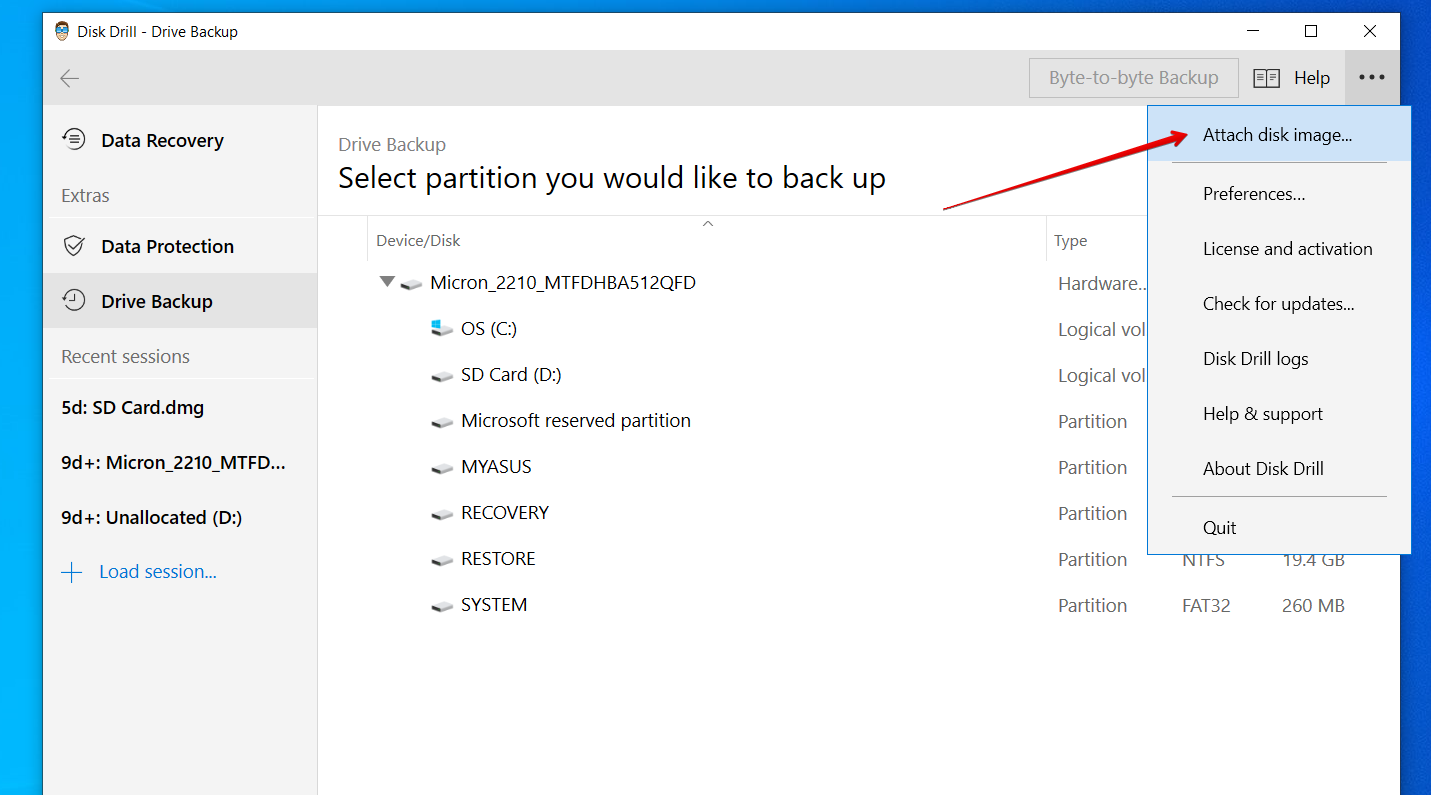The height and width of the screenshot is (795, 1431).
Task: Go to the Data Recovery section
Action: click(180, 140)
